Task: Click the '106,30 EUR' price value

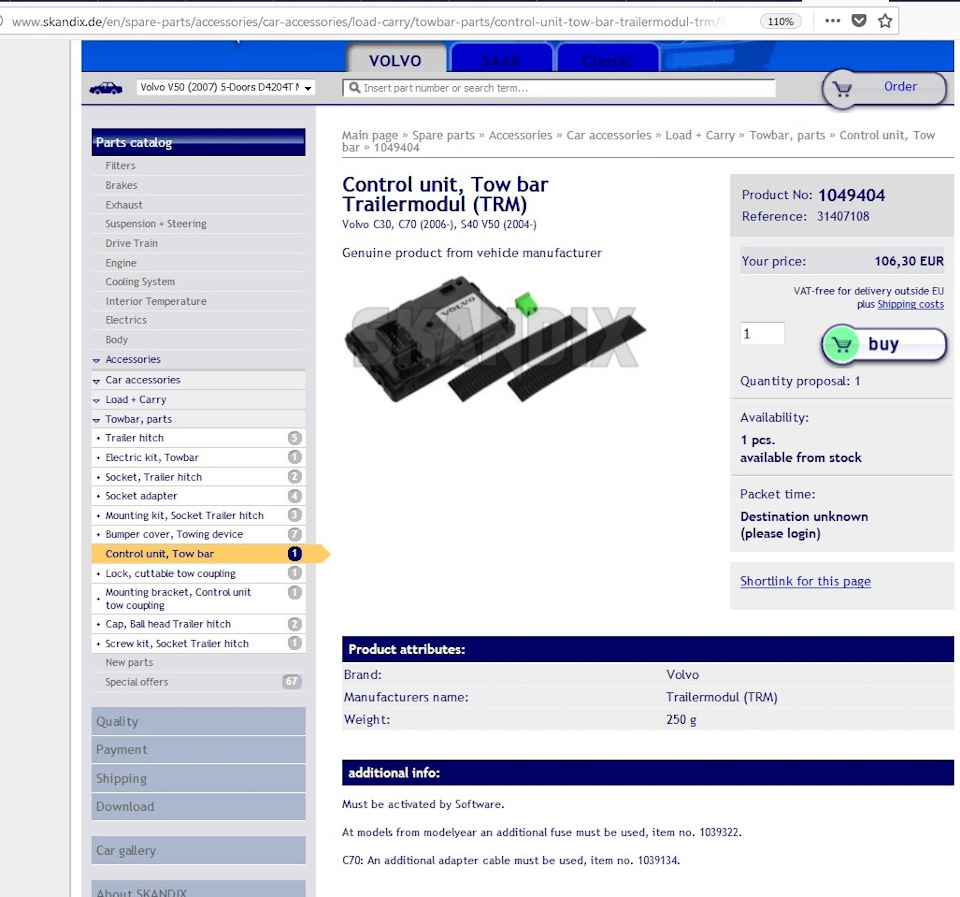Action: coord(909,261)
